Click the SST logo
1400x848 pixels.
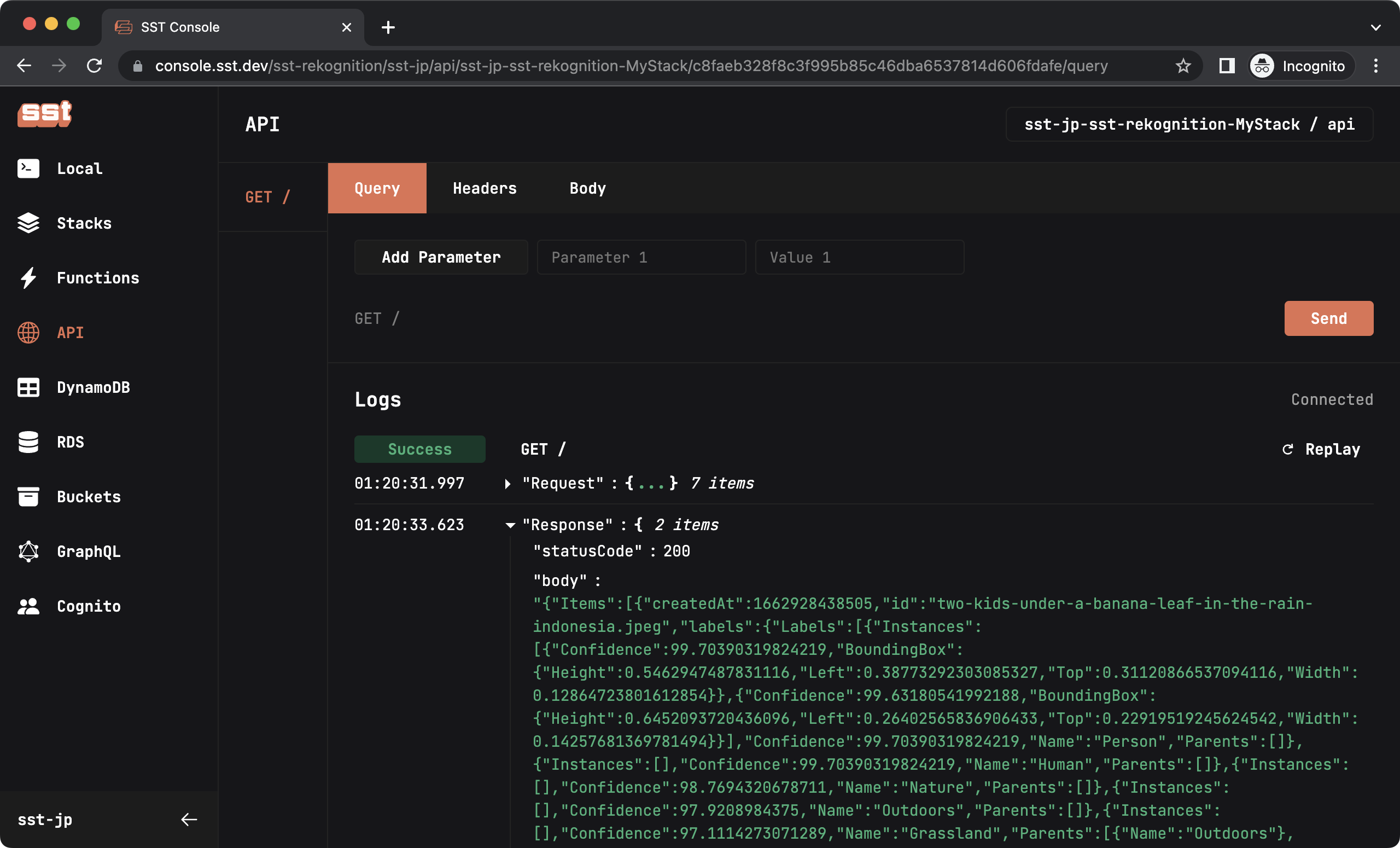click(44, 114)
